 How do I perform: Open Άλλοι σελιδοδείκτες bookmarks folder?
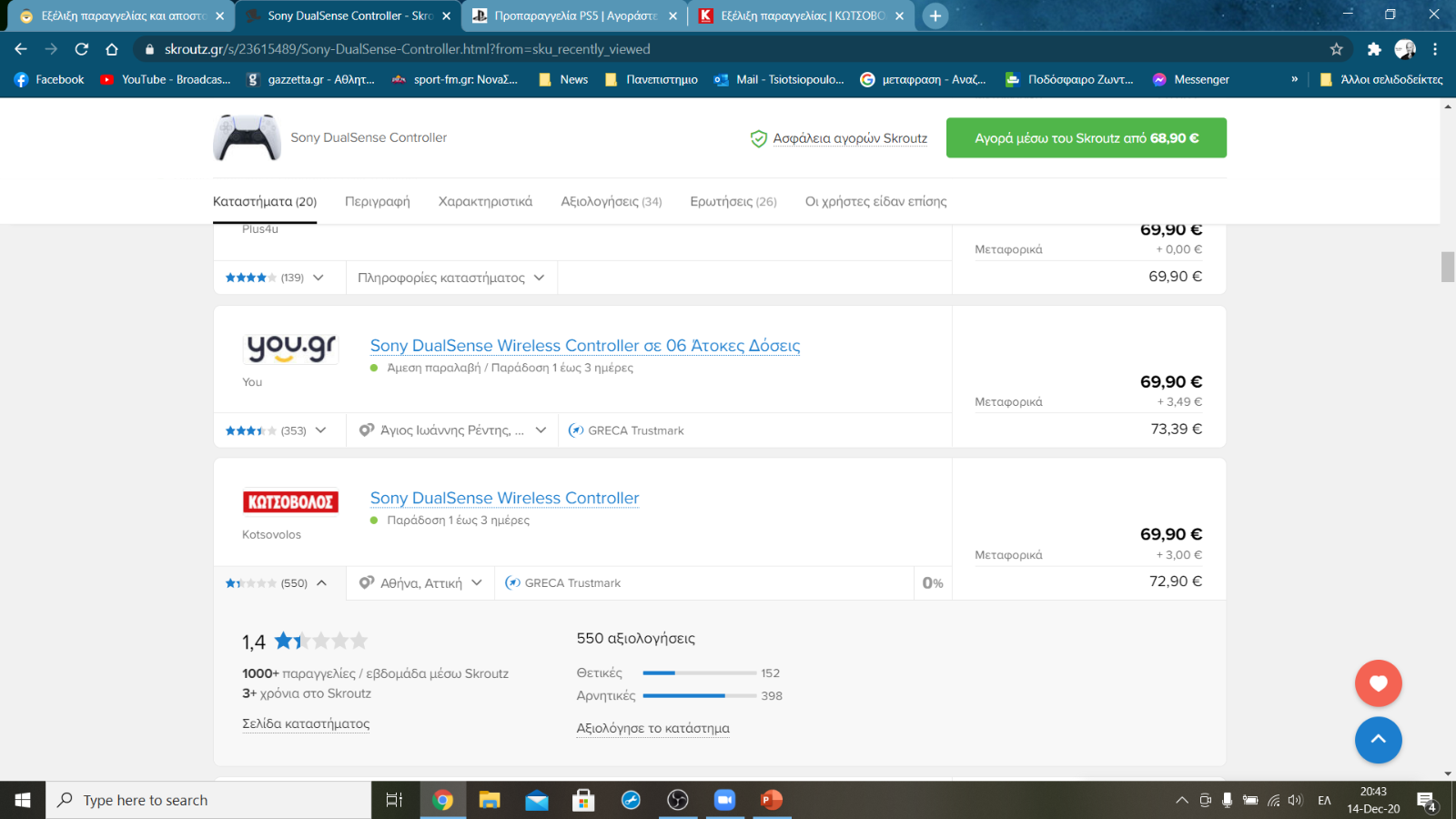point(1380,79)
